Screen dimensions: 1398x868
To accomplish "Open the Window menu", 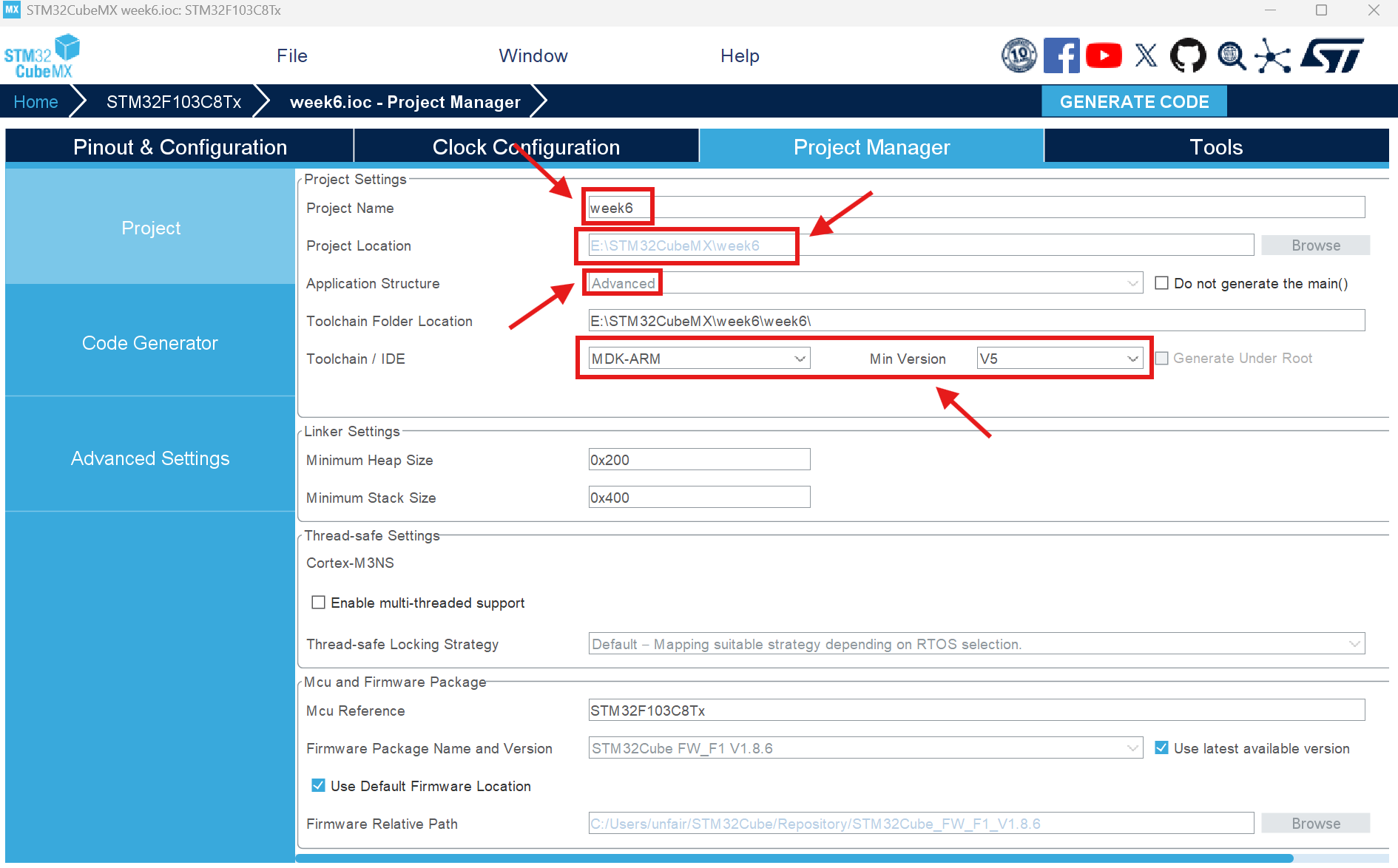I will click(x=533, y=55).
